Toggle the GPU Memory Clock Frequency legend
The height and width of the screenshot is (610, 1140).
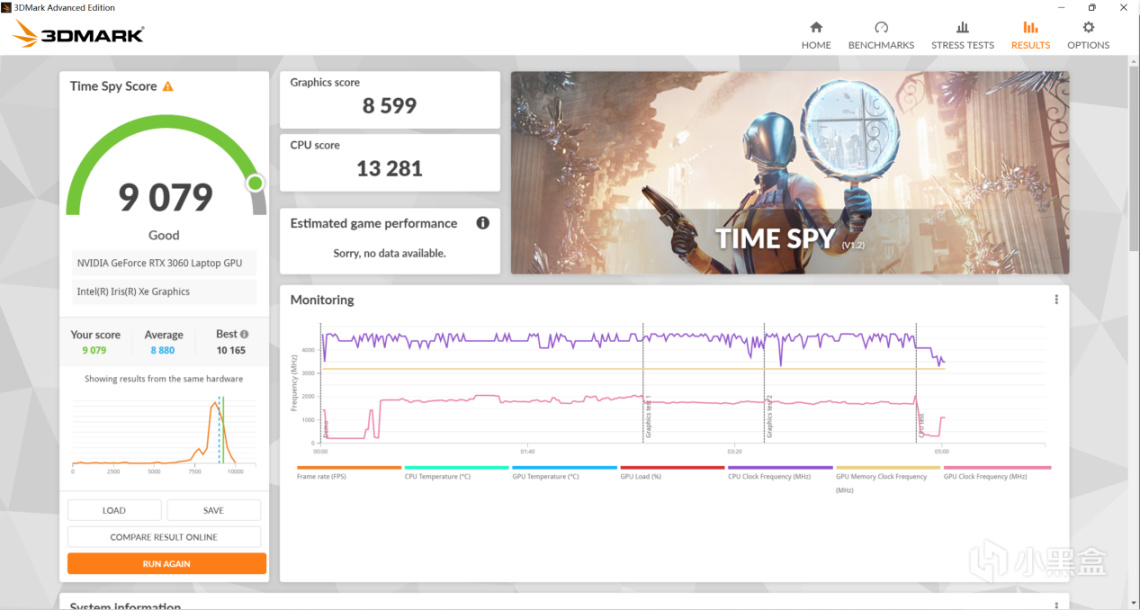(887, 480)
